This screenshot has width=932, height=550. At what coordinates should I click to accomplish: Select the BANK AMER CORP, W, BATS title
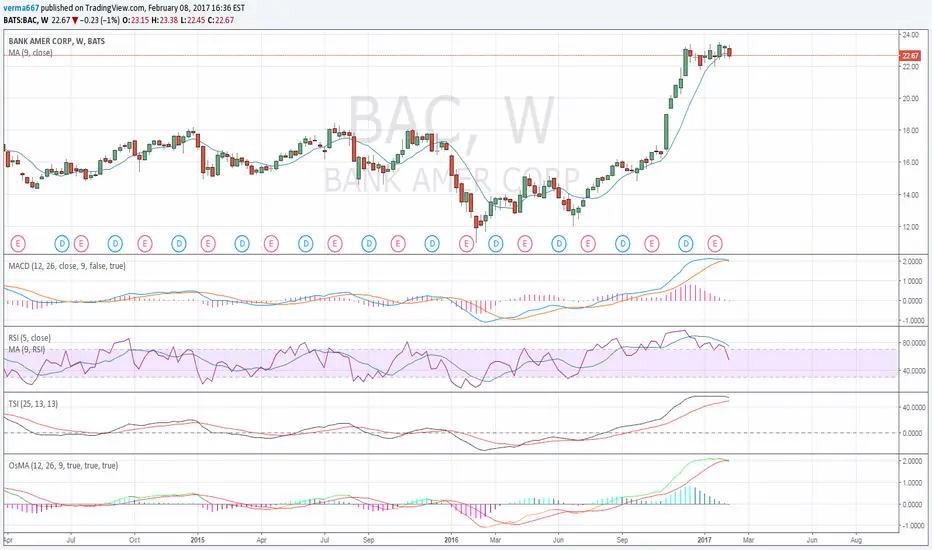(56, 41)
